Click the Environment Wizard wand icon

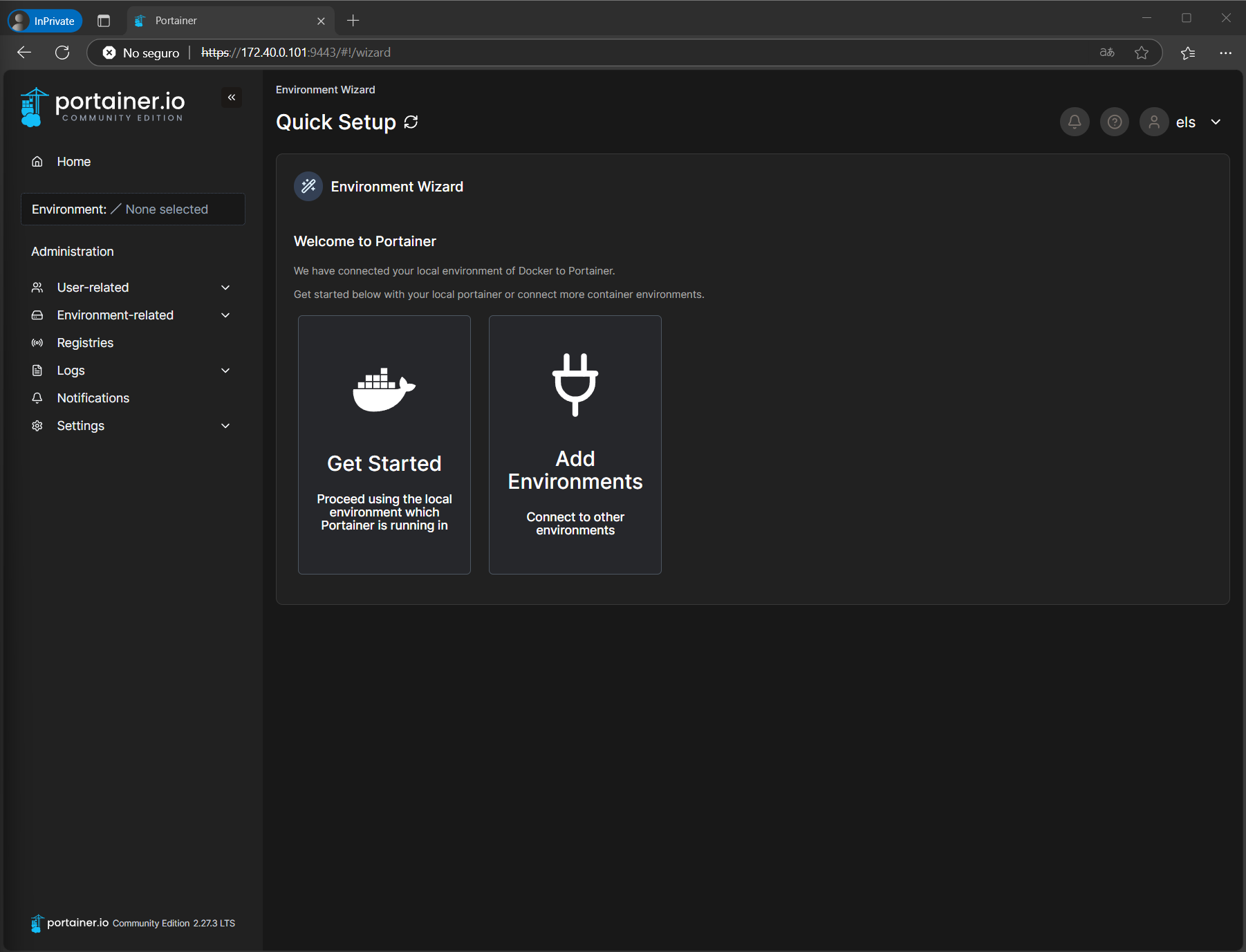click(x=308, y=187)
